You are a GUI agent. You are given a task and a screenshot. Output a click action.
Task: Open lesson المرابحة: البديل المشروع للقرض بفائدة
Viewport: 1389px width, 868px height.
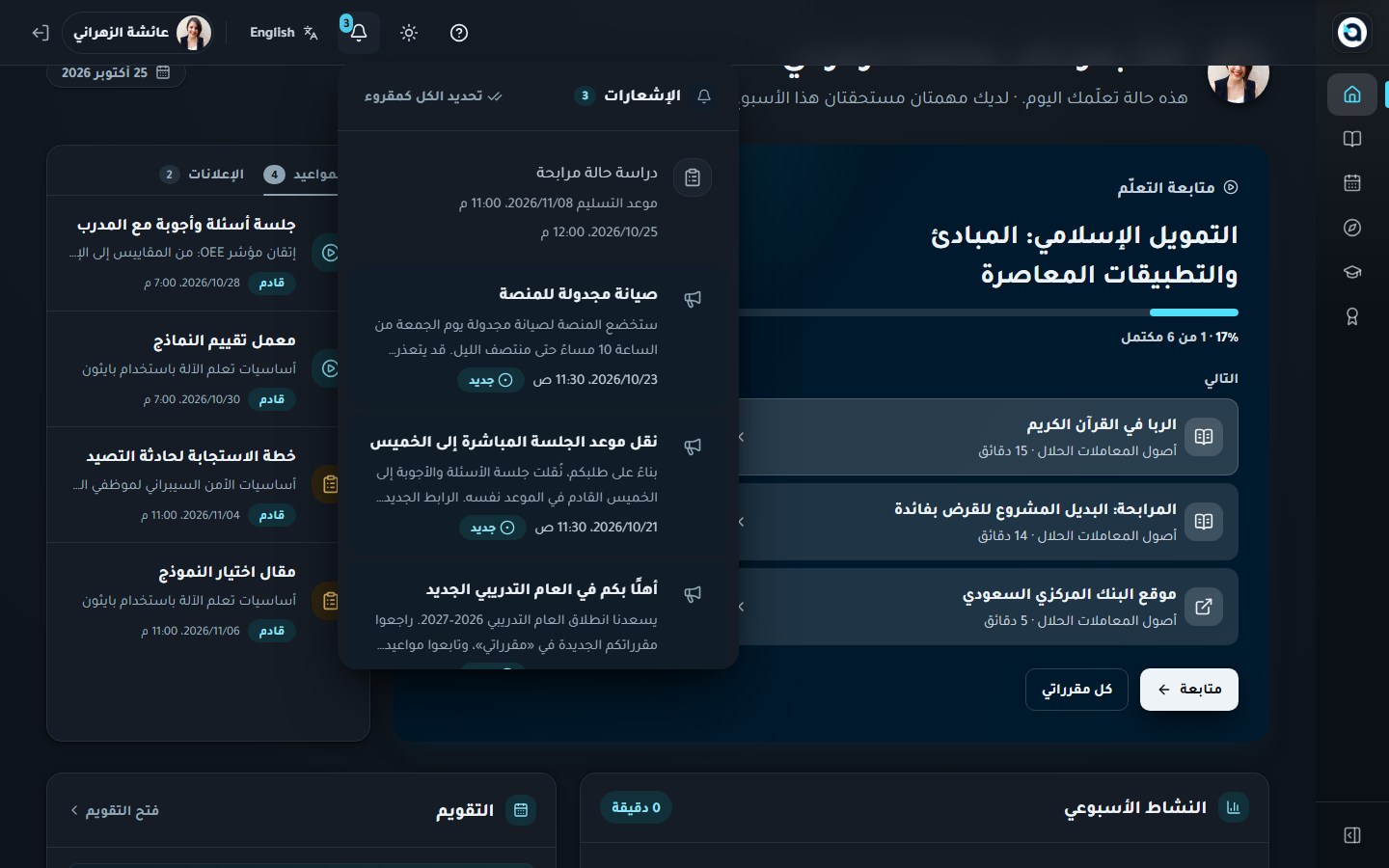pyautogui.click(x=989, y=522)
